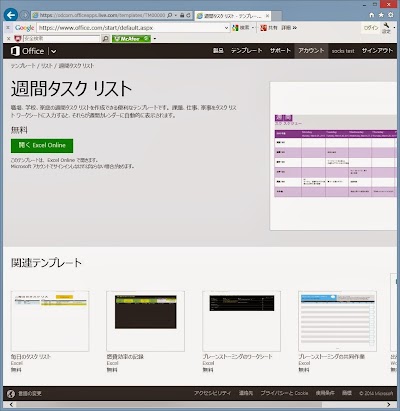
Task: Click the 毎日のタスク リスト title link
Action: click(x=31, y=356)
